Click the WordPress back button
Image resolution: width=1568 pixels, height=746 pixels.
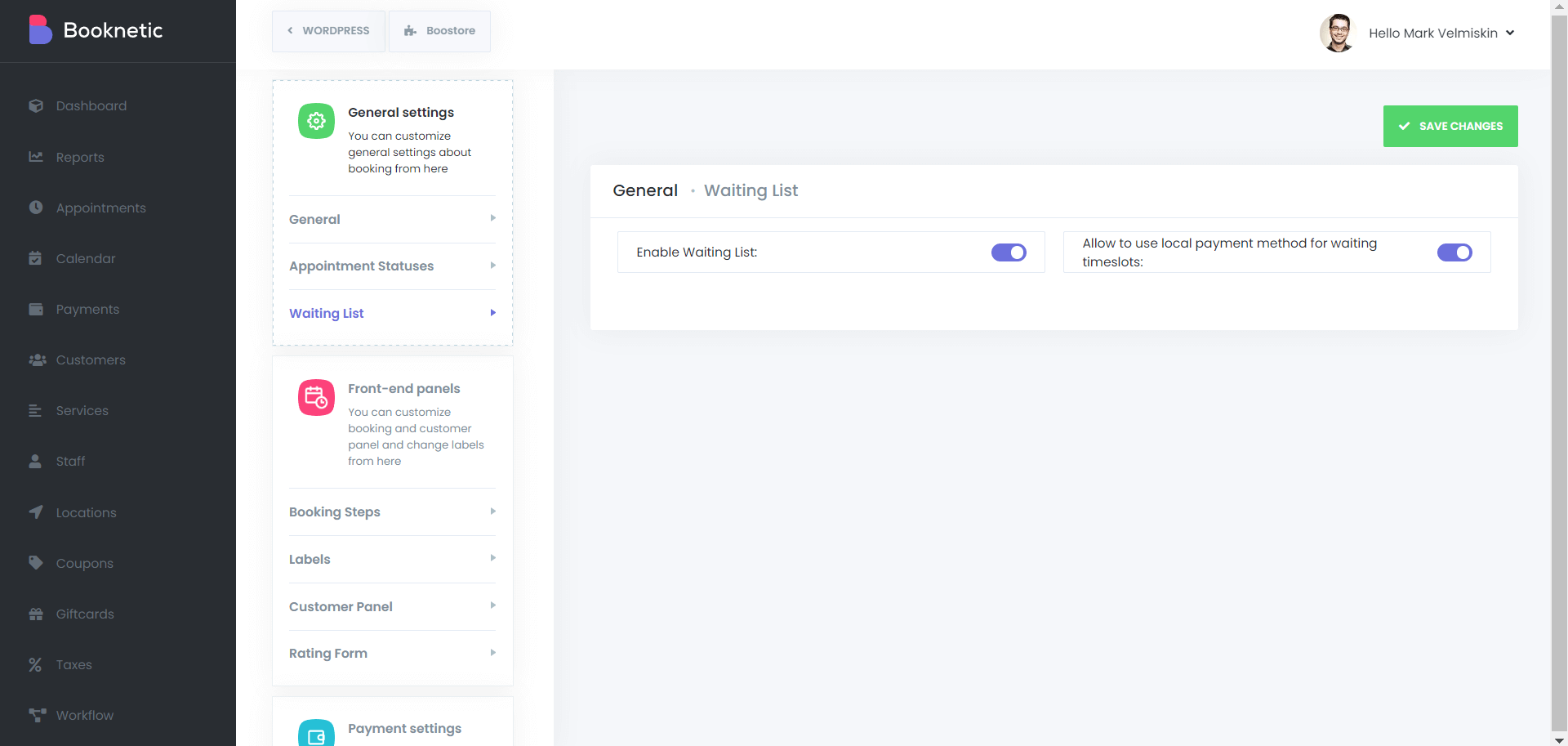click(328, 31)
